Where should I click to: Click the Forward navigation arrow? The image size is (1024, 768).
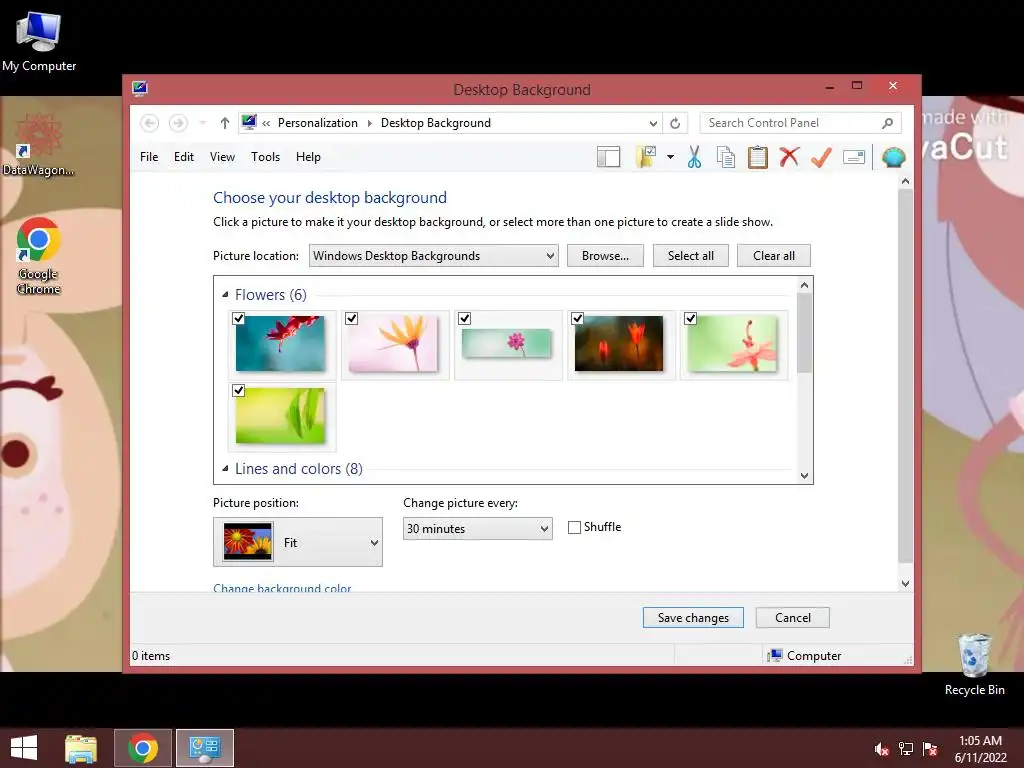[x=178, y=123]
